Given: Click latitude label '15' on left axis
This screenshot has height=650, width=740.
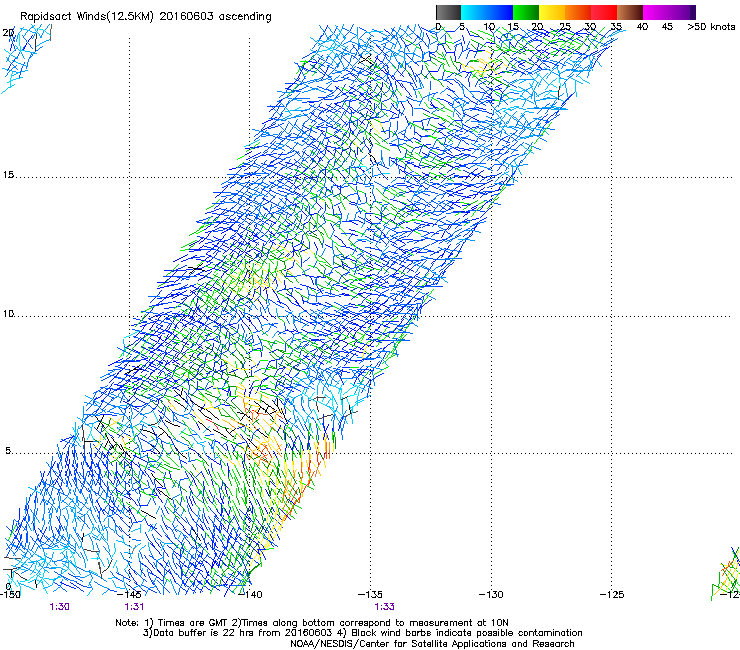Looking at the screenshot, I should 8,175.
